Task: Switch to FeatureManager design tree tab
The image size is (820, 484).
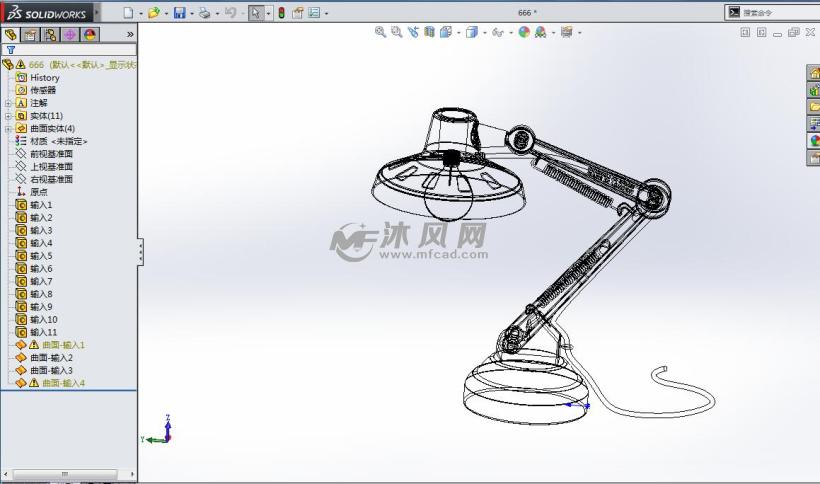Action: point(10,34)
